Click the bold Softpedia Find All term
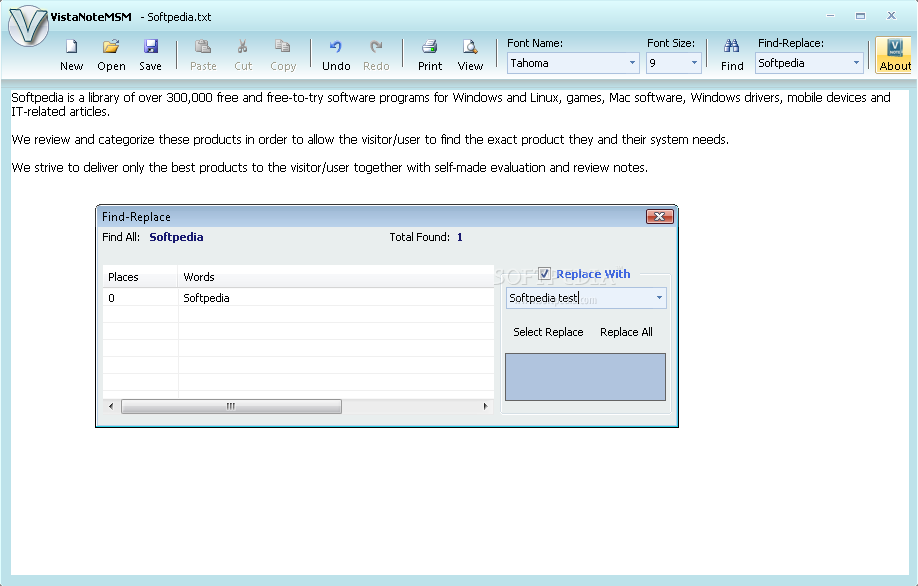Screen dimensions: 918x586 [x=176, y=237]
